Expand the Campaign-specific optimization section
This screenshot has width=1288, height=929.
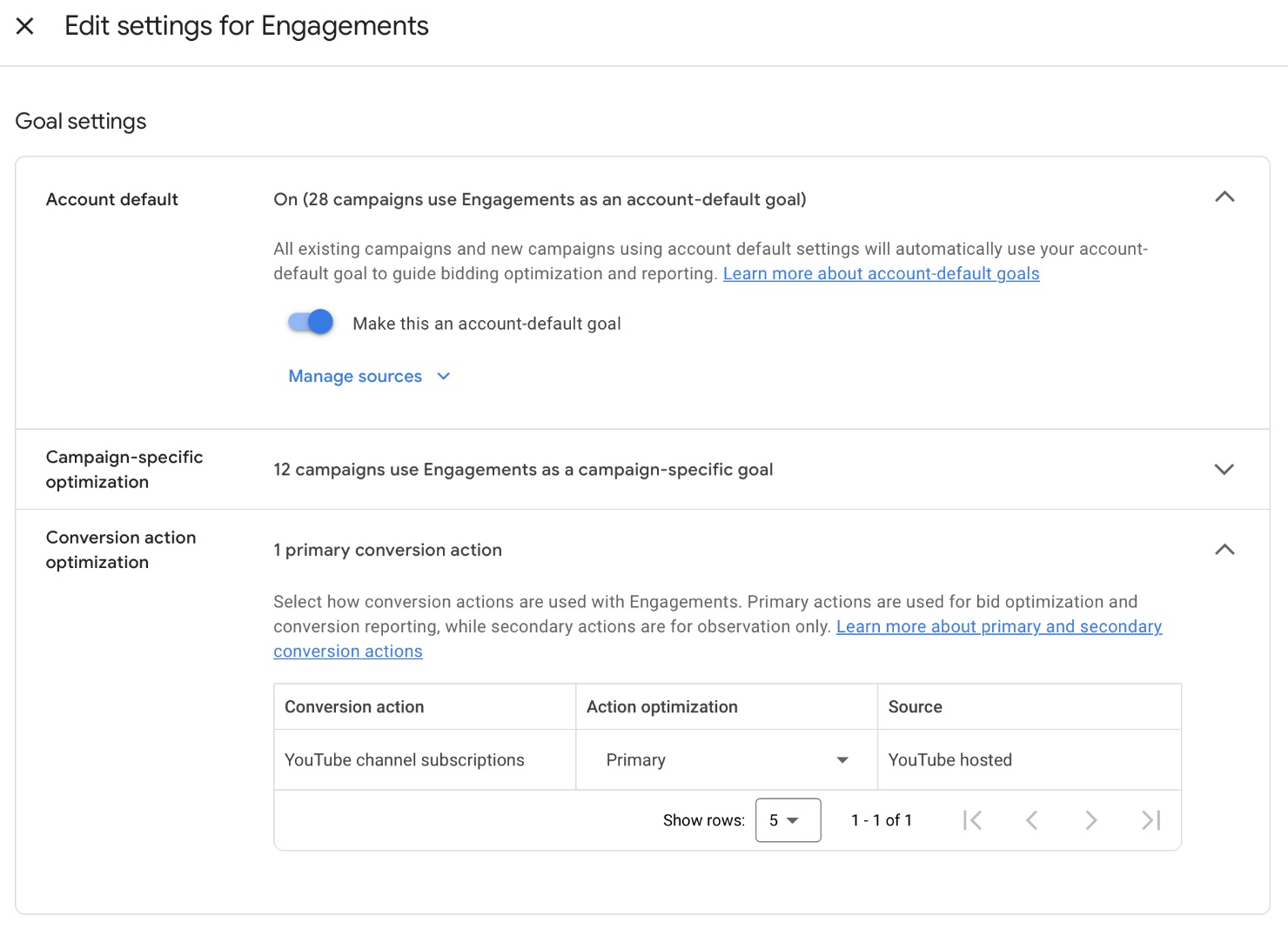1224,469
